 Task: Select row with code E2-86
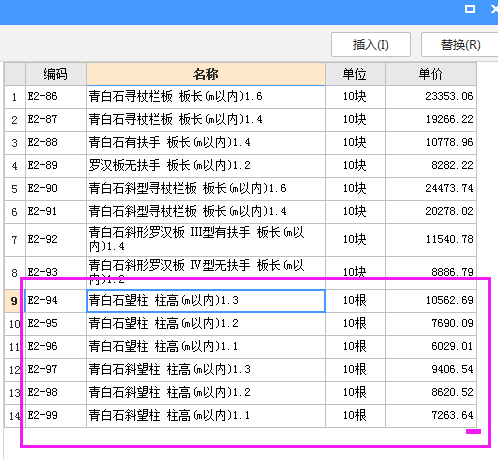tap(240, 97)
